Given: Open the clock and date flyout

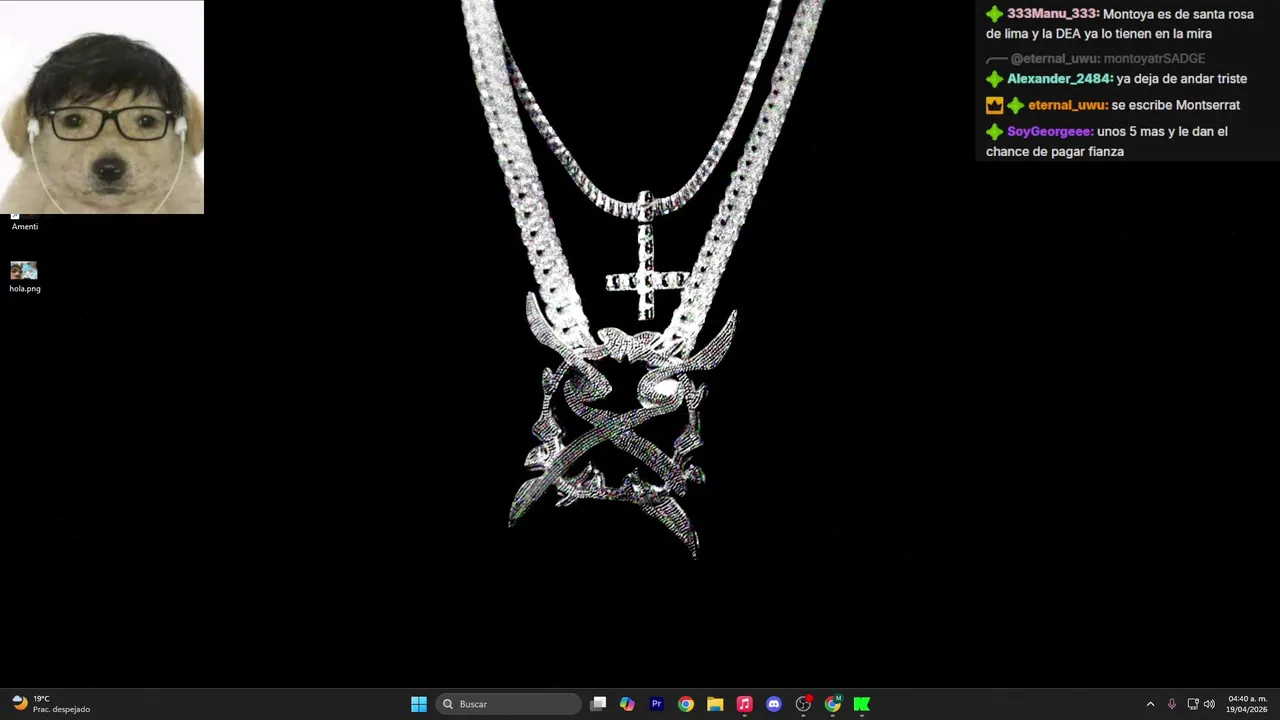Looking at the screenshot, I should [x=1247, y=704].
